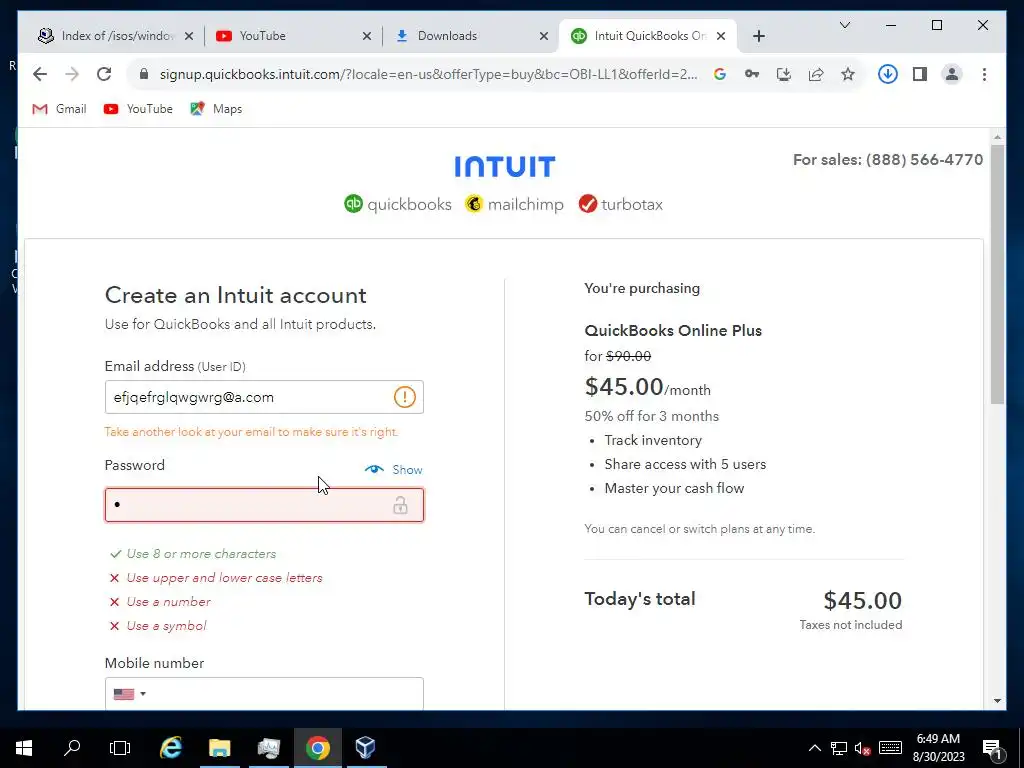Click the "Use a symbol" requirement text
Viewport: 1024px width, 768px height.
167,626
